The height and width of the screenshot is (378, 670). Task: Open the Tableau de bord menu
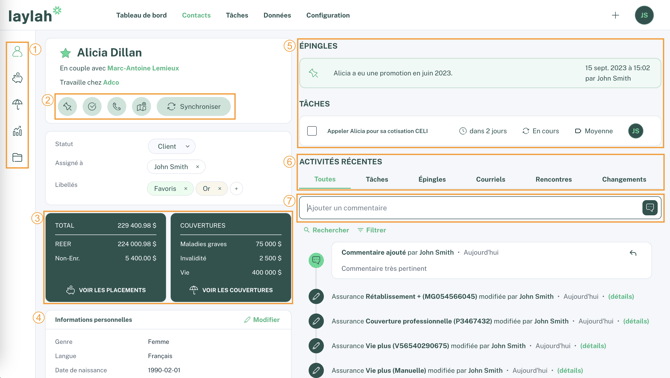[x=141, y=15]
